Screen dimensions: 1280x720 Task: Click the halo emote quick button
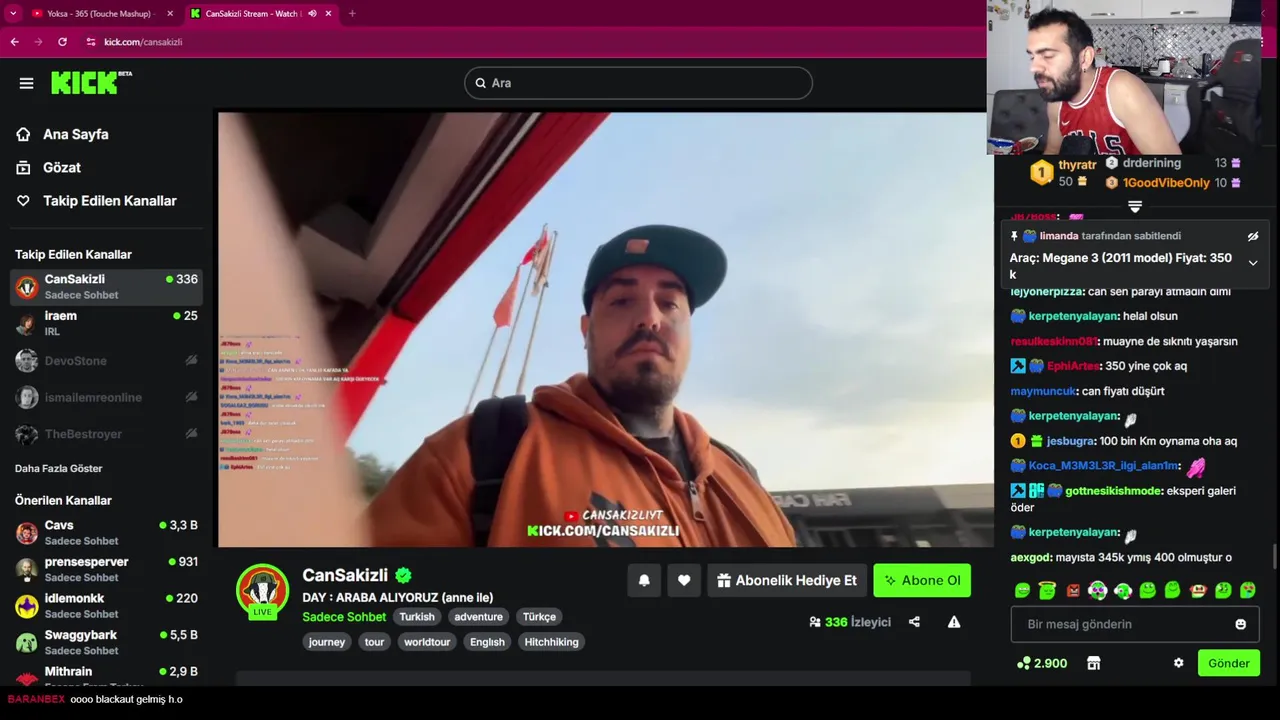(1048, 590)
